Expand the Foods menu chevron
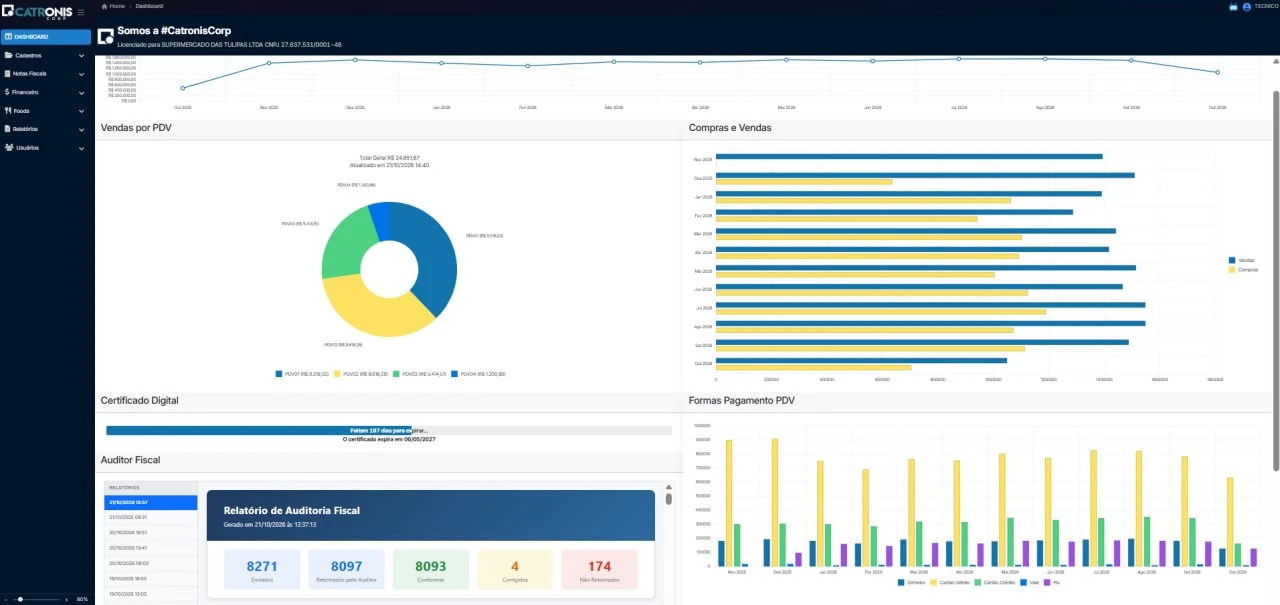1280x605 pixels. 81,111
